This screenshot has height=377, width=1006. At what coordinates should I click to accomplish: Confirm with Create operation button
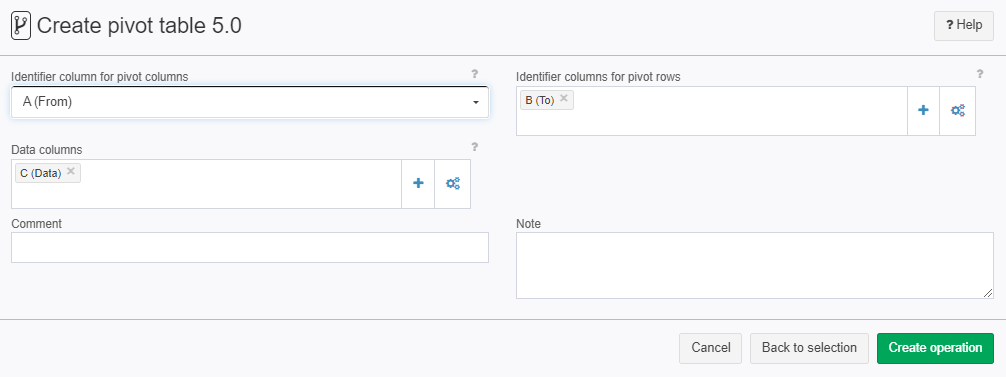(x=935, y=348)
